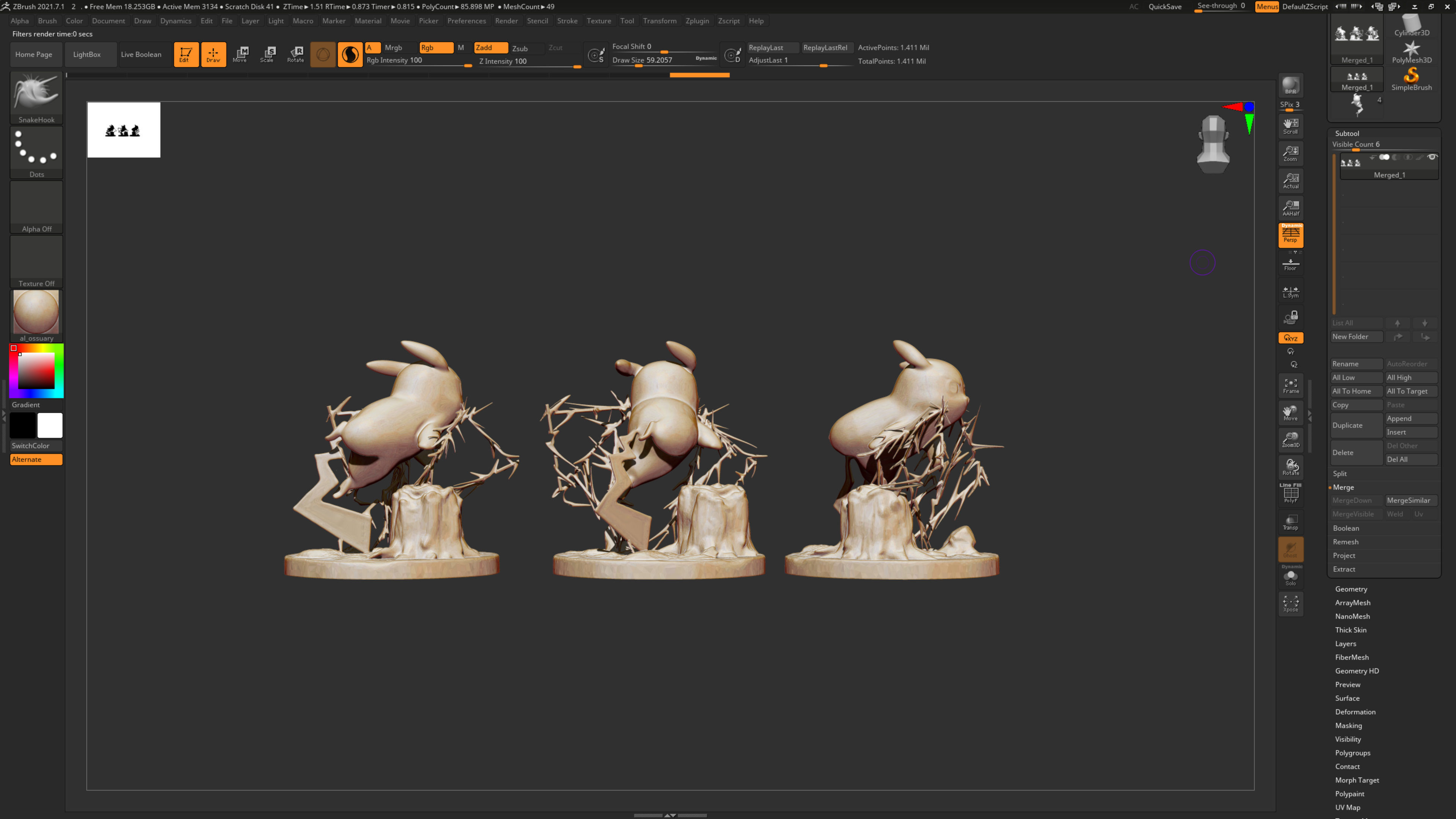Toggle XYZ rotation mode
Image resolution: width=1456 pixels, height=819 pixels.
1291,338
